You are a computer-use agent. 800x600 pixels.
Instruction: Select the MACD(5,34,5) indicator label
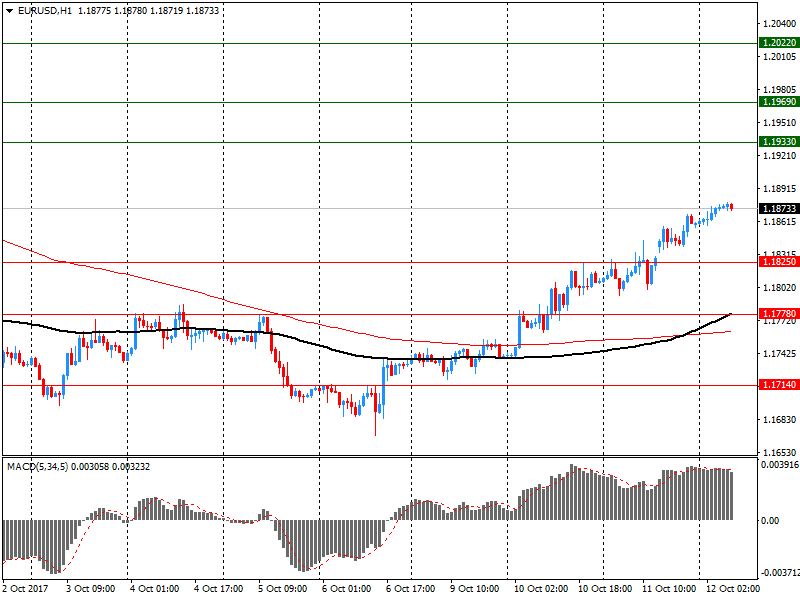[37, 467]
